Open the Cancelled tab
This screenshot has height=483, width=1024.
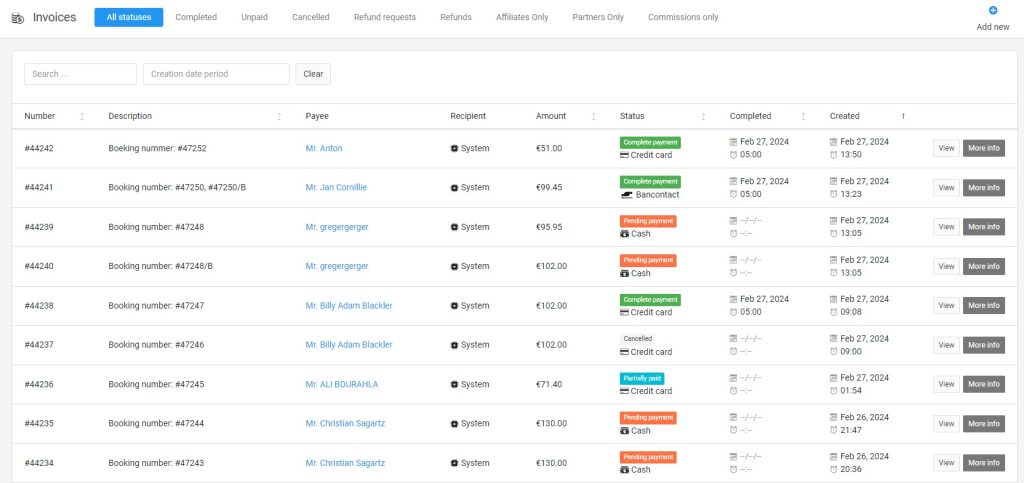[x=311, y=18]
